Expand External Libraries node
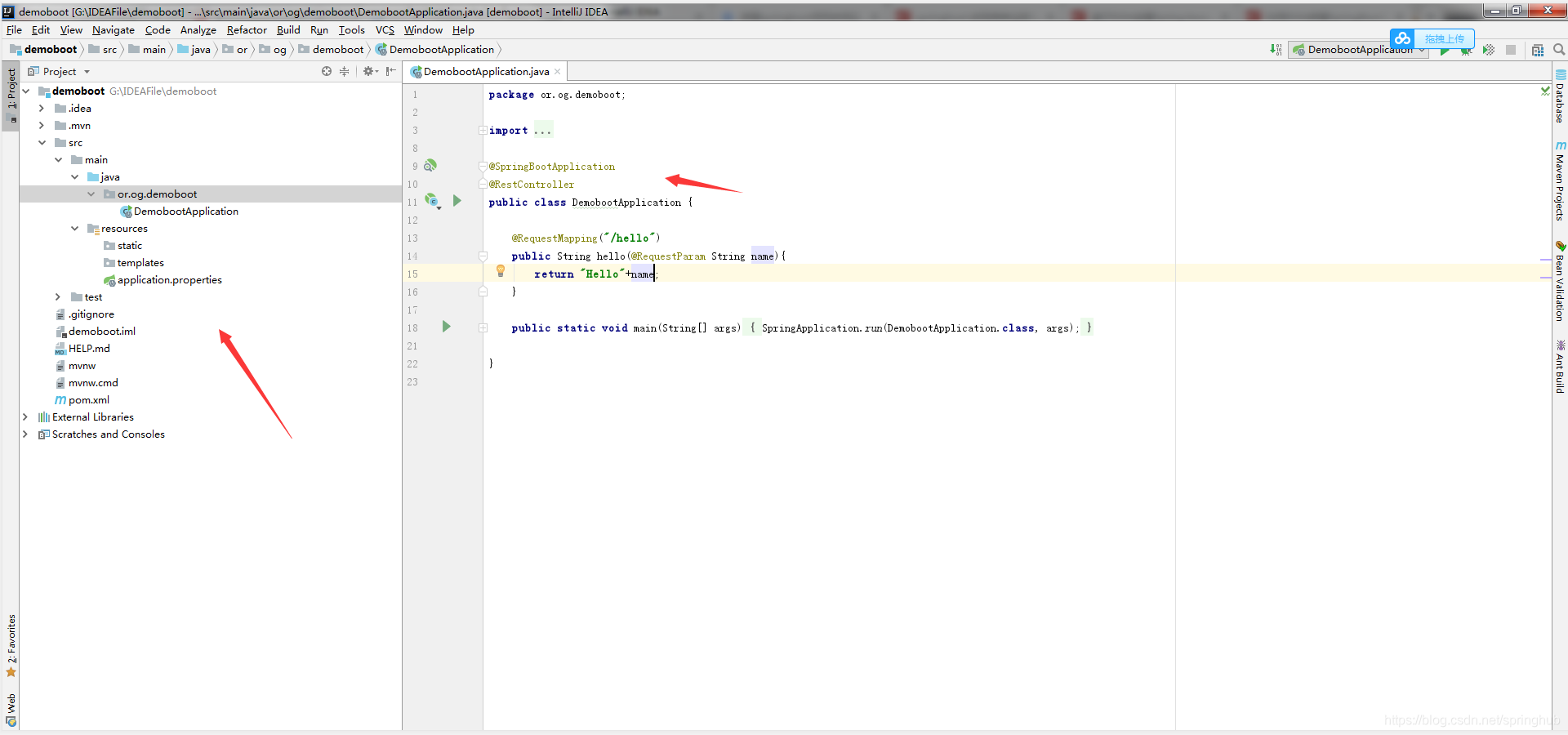Image resolution: width=1568 pixels, height=735 pixels. click(25, 417)
